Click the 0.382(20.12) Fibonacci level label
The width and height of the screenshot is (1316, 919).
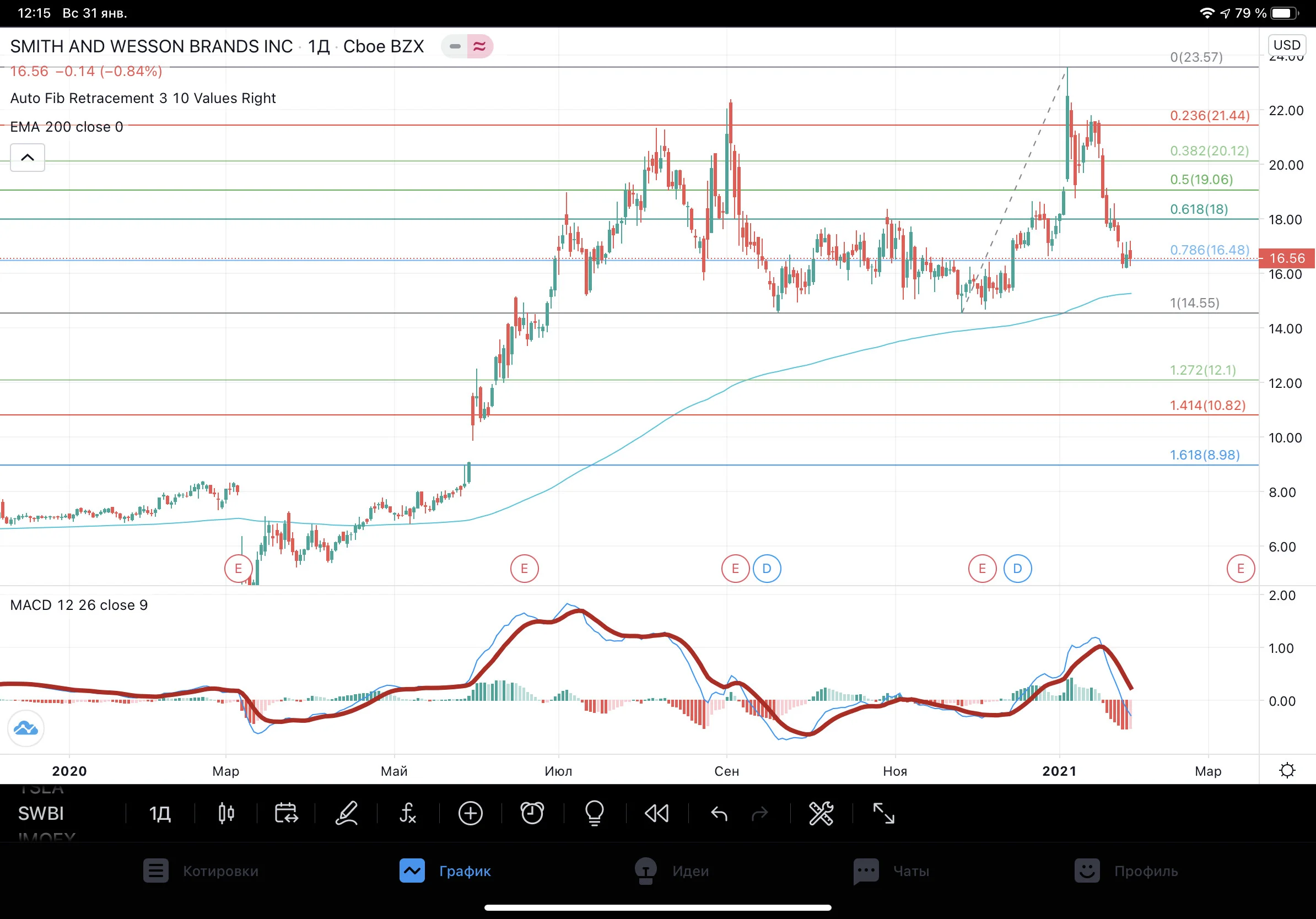1210,150
